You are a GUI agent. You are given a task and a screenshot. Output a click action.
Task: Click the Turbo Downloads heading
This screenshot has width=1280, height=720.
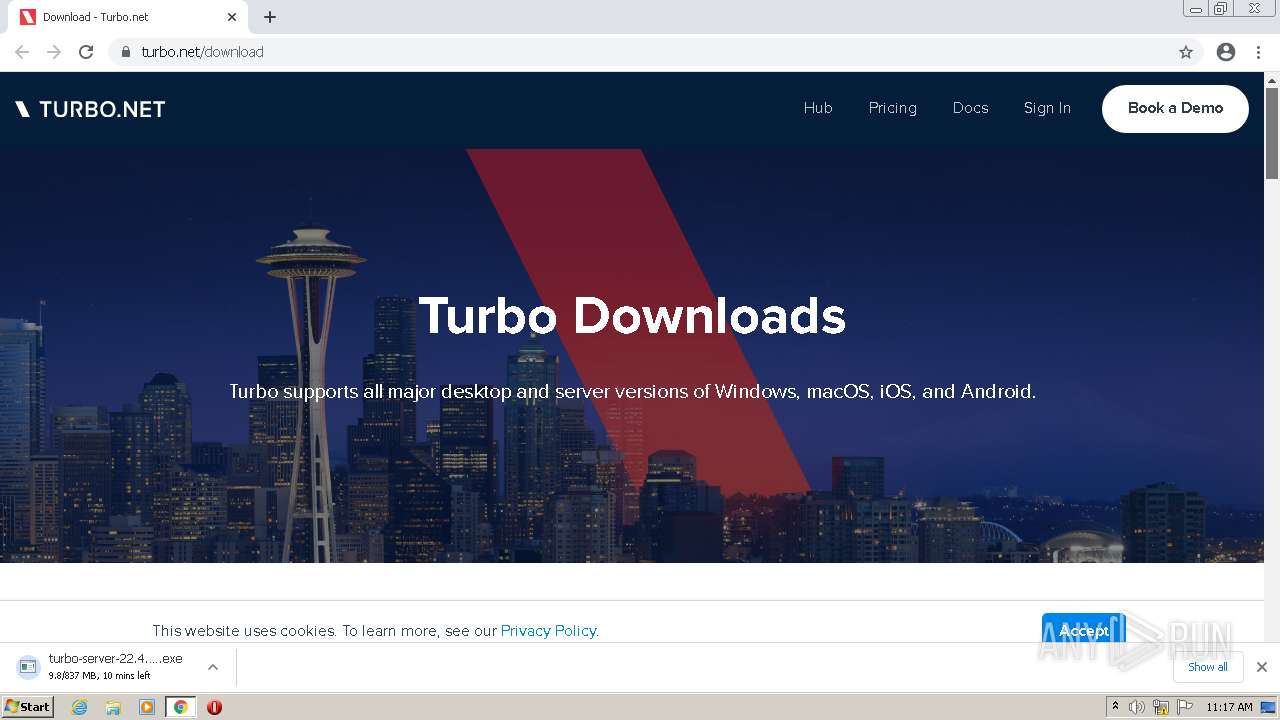click(632, 316)
